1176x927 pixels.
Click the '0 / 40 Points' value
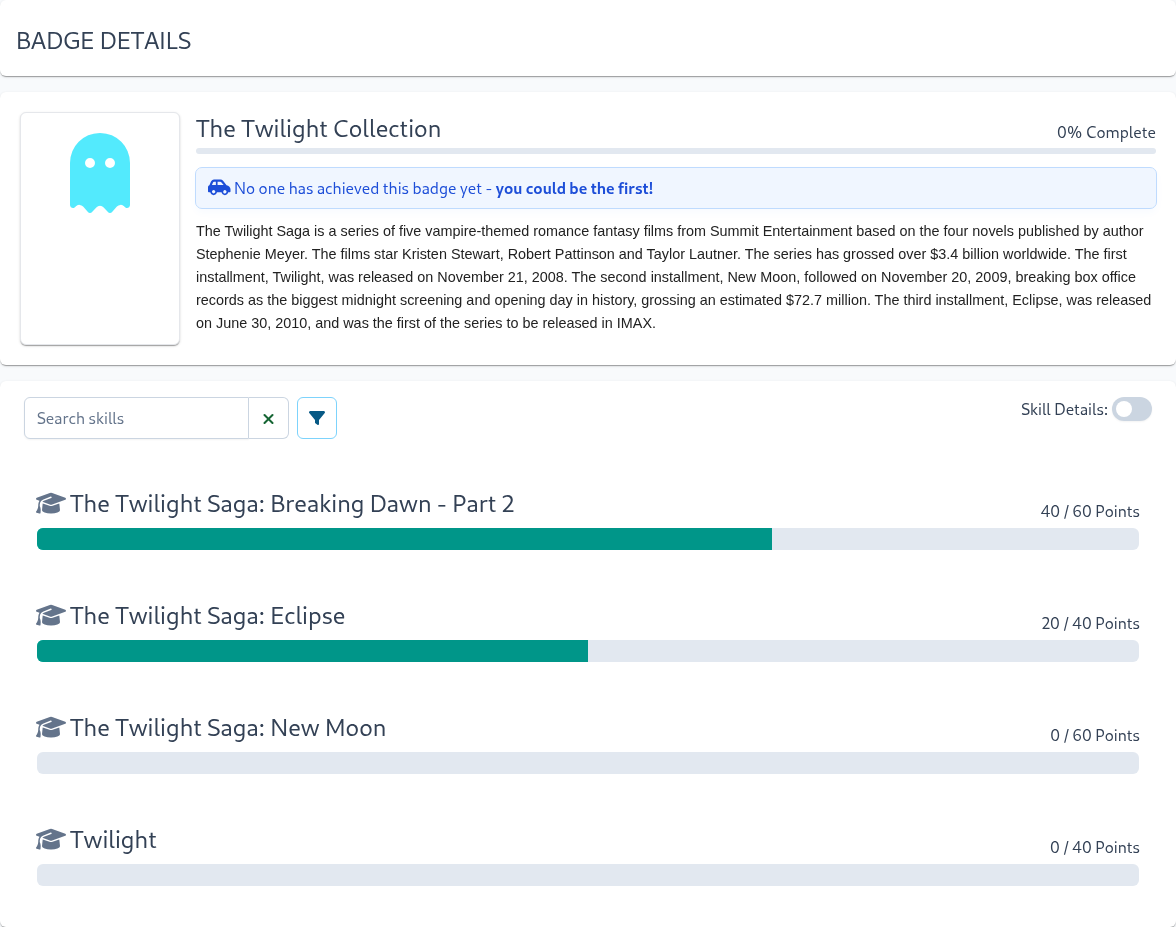(x=1095, y=848)
